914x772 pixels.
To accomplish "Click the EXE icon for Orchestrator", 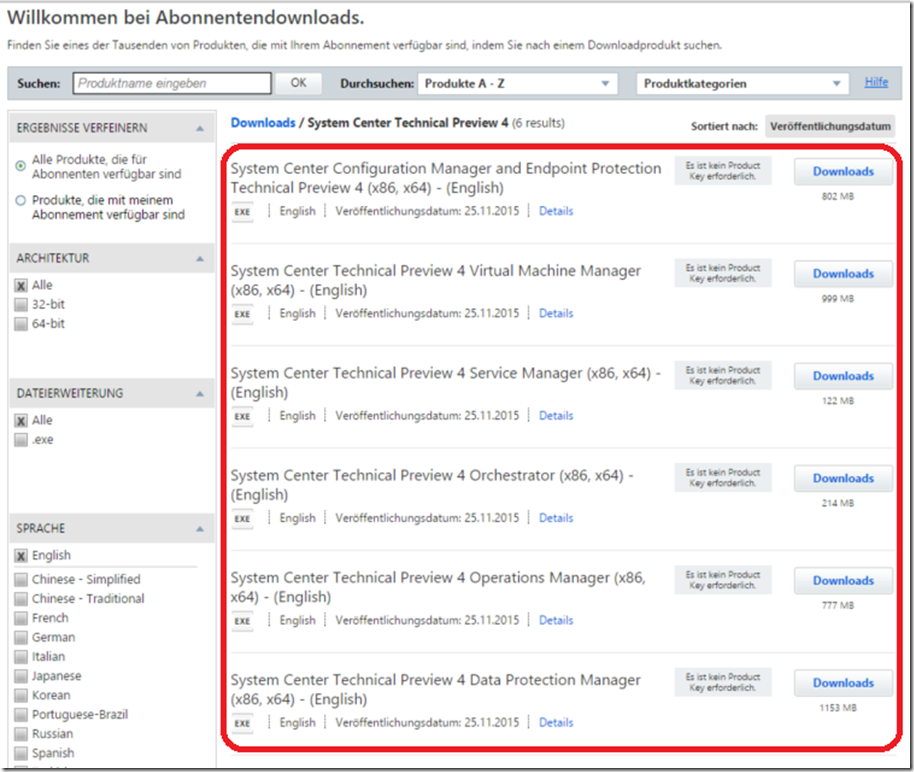I will (242, 518).
